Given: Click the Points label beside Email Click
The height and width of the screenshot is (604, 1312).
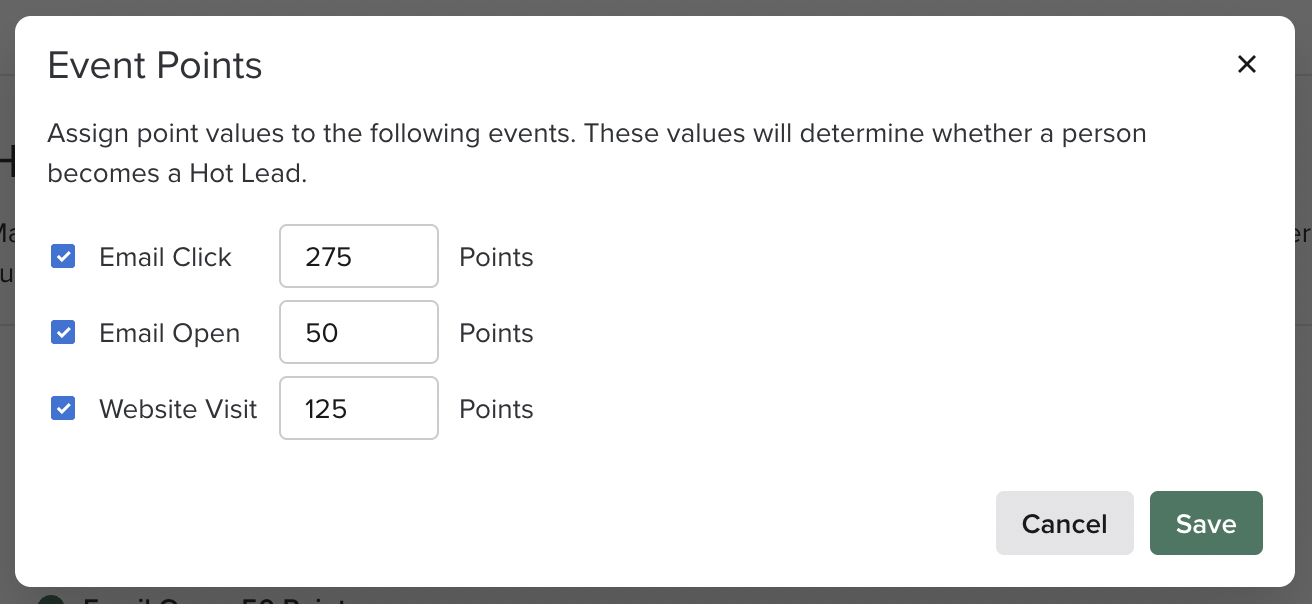Looking at the screenshot, I should pos(495,257).
